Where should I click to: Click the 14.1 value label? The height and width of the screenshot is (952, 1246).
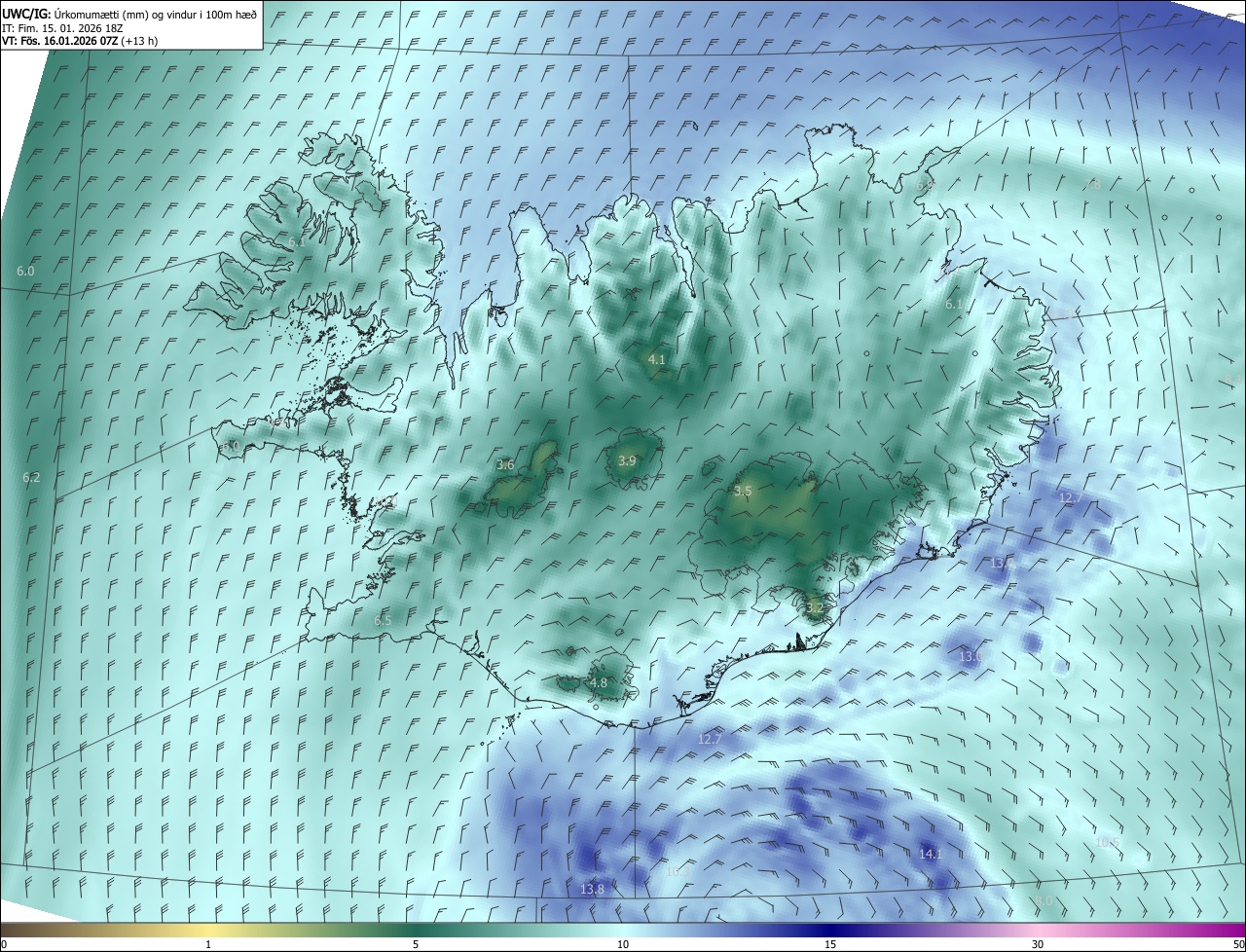click(932, 854)
